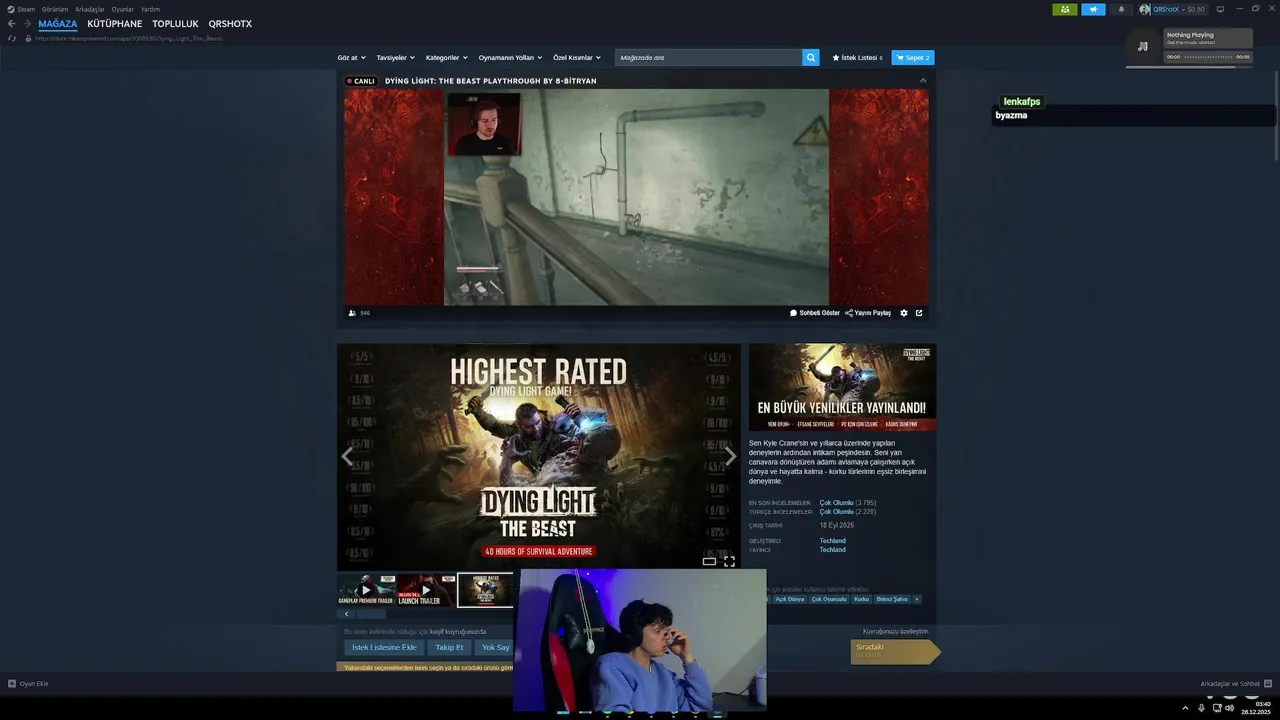Screen dimensions: 1280x720
Task: Play the Gameplay Premiere Trailer thumbnail
Action: [366, 590]
